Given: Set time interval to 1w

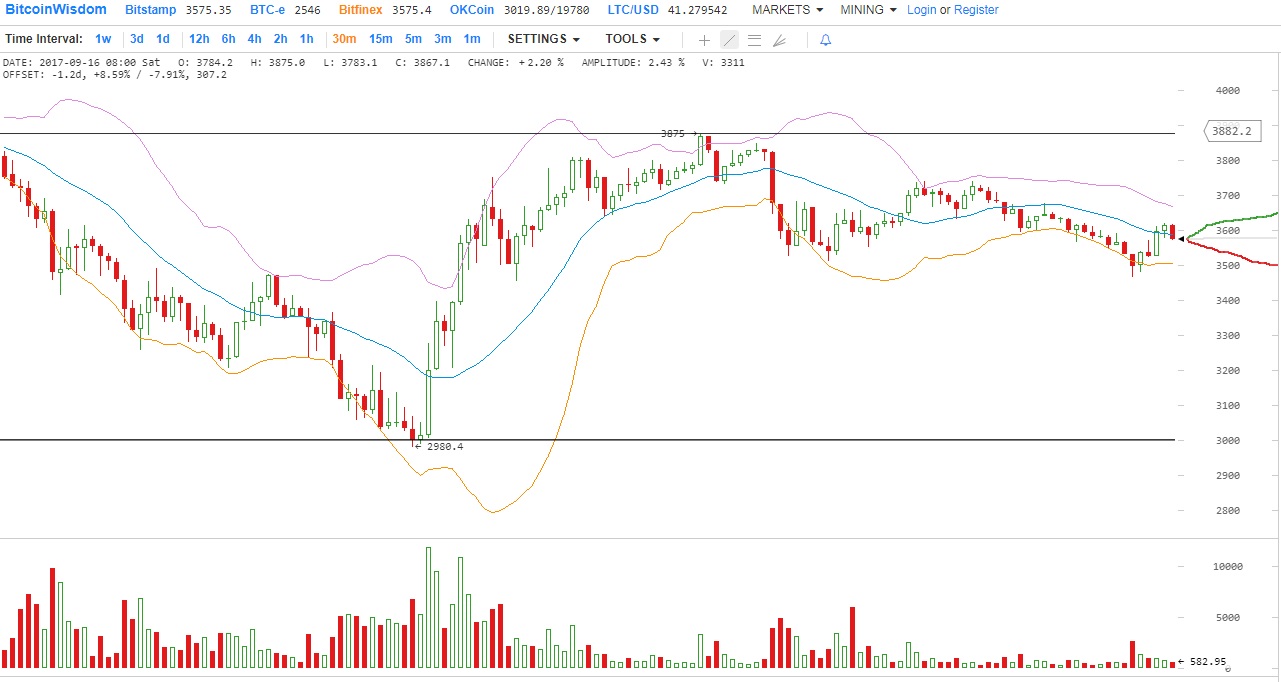Looking at the screenshot, I should point(103,39).
